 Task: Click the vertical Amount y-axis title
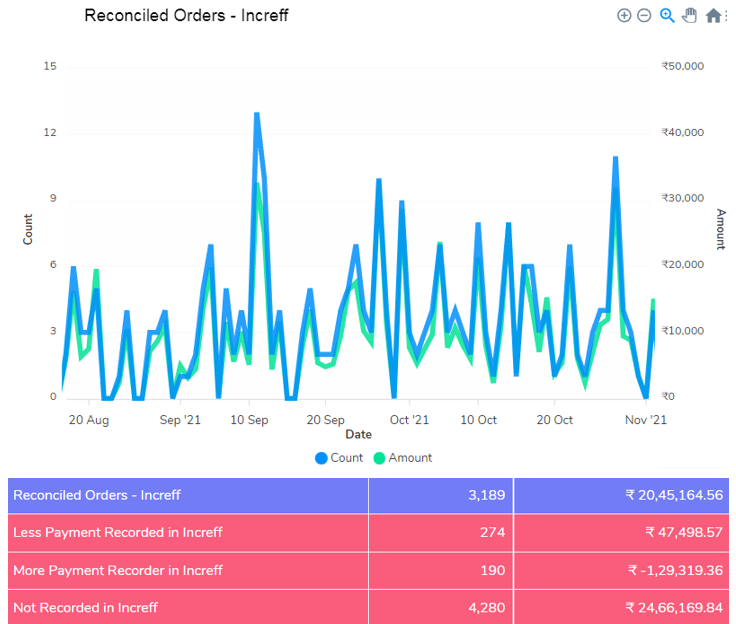click(x=721, y=229)
